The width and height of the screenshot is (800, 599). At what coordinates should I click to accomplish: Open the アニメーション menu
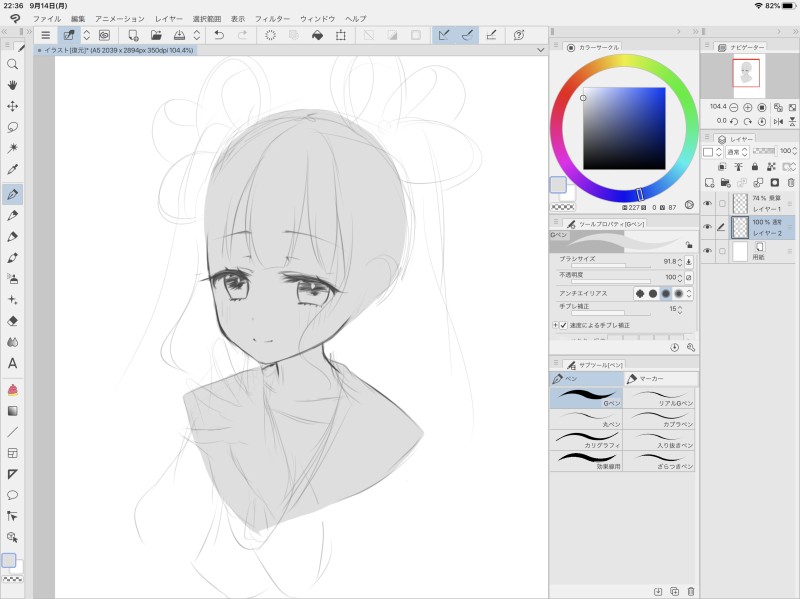pos(120,19)
